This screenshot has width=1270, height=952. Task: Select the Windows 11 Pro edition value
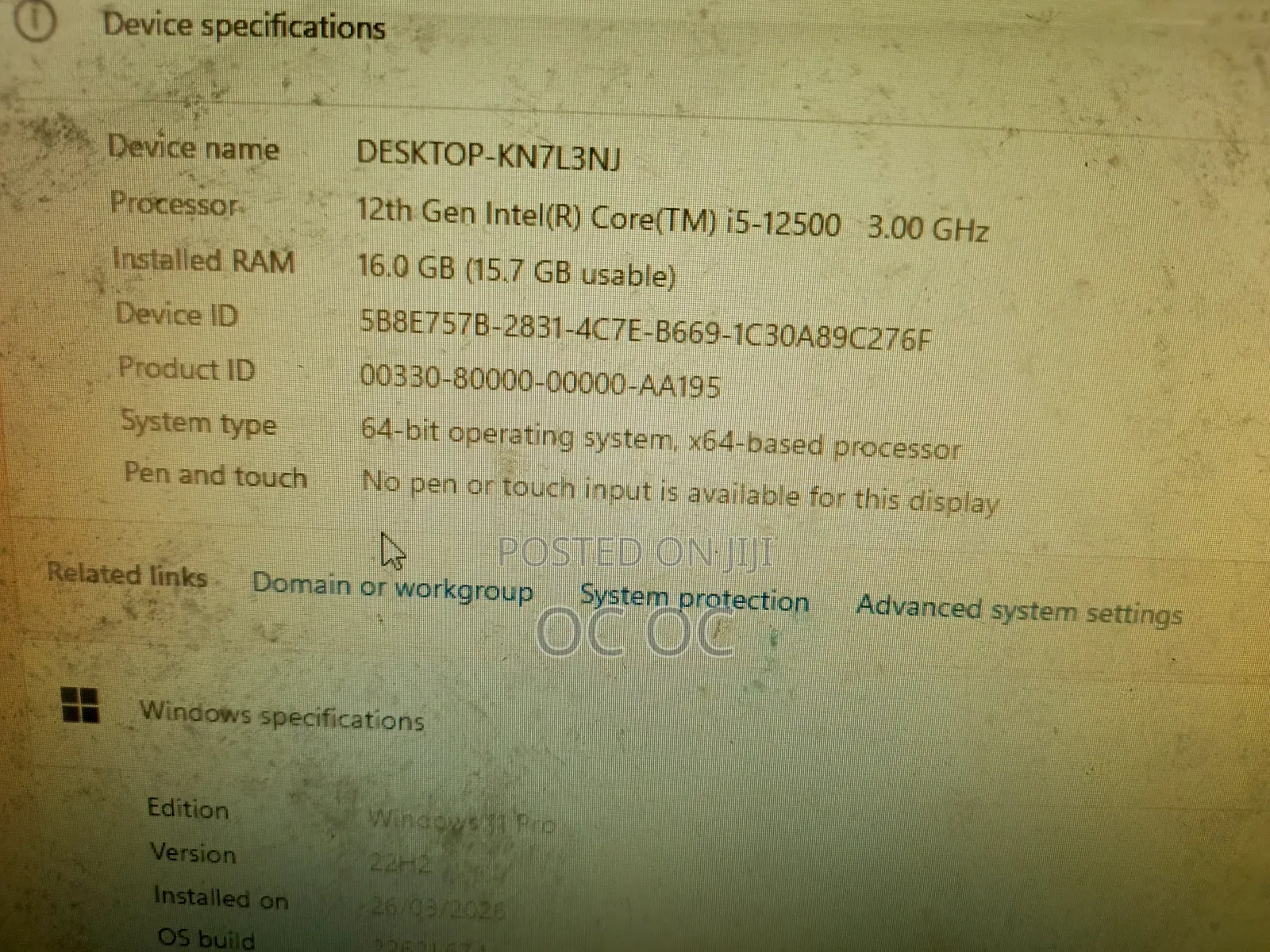(x=461, y=820)
